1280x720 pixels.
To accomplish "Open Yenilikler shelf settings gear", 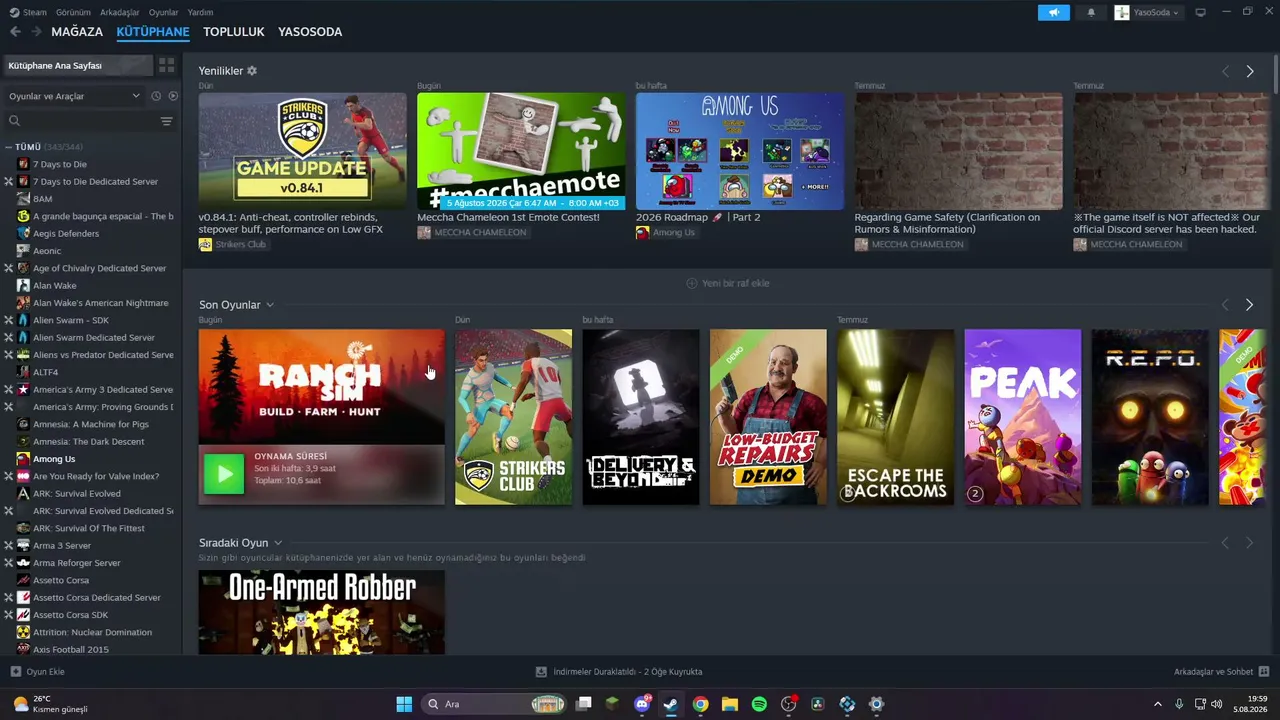I will (x=252, y=71).
